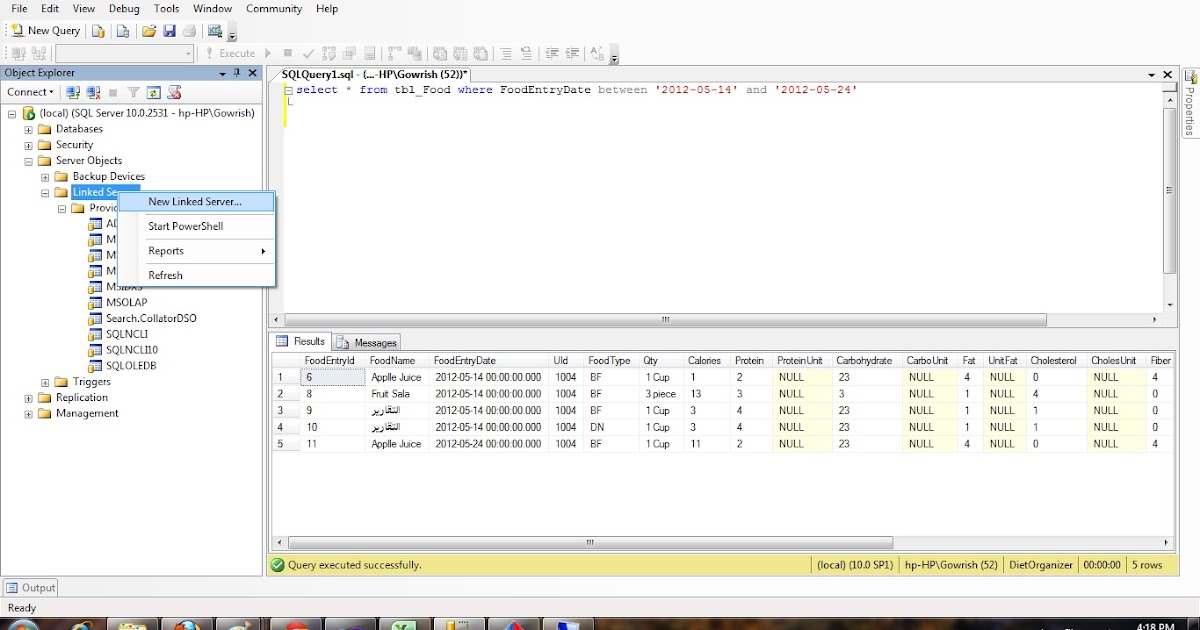This screenshot has width=1200, height=630.
Task: Choose New Linked Server from context menu
Action: (x=196, y=202)
